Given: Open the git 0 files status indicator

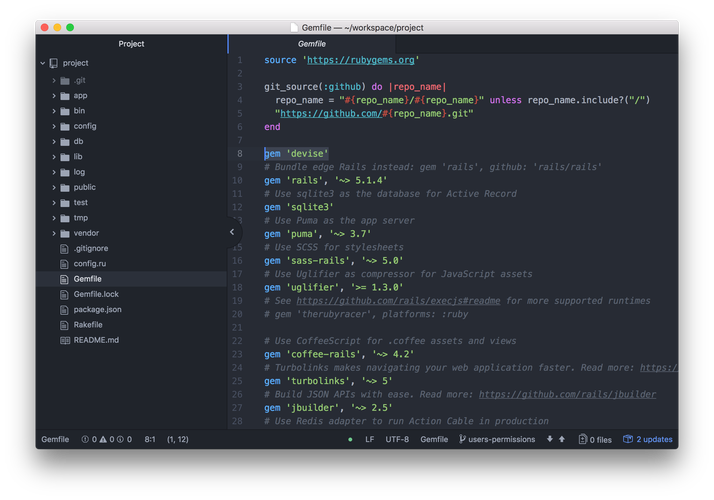Looking at the screenshot, I should (582, 439).
